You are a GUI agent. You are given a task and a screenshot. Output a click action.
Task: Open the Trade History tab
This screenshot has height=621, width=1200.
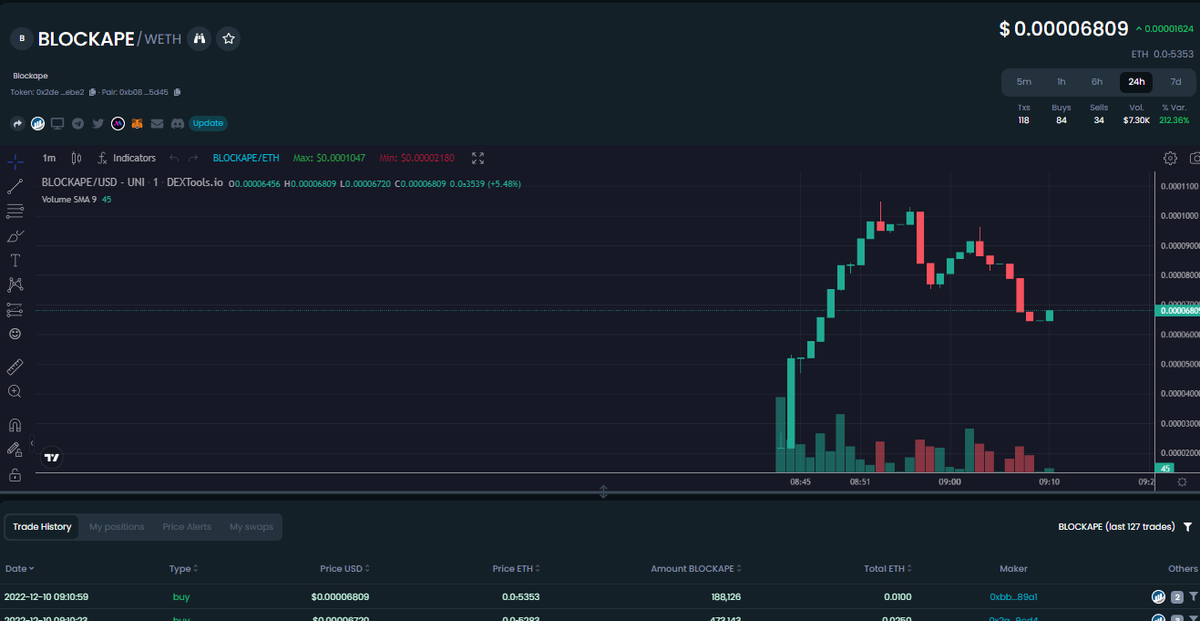coord(42,527)
